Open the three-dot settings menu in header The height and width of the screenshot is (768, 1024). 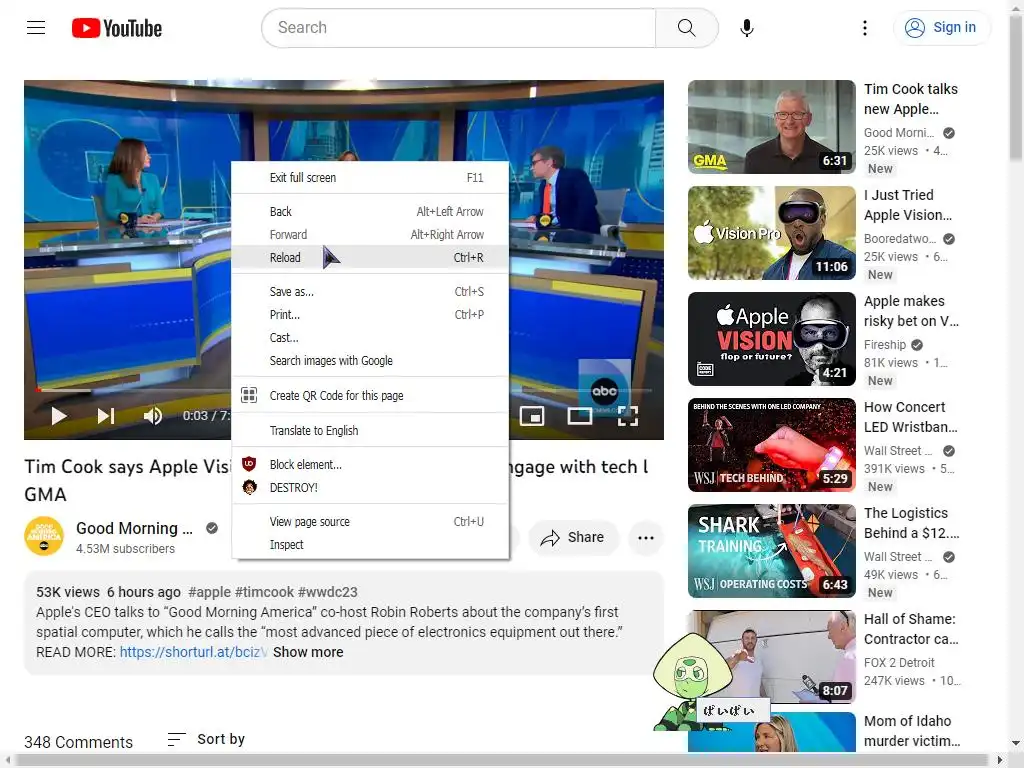(865, 27)
